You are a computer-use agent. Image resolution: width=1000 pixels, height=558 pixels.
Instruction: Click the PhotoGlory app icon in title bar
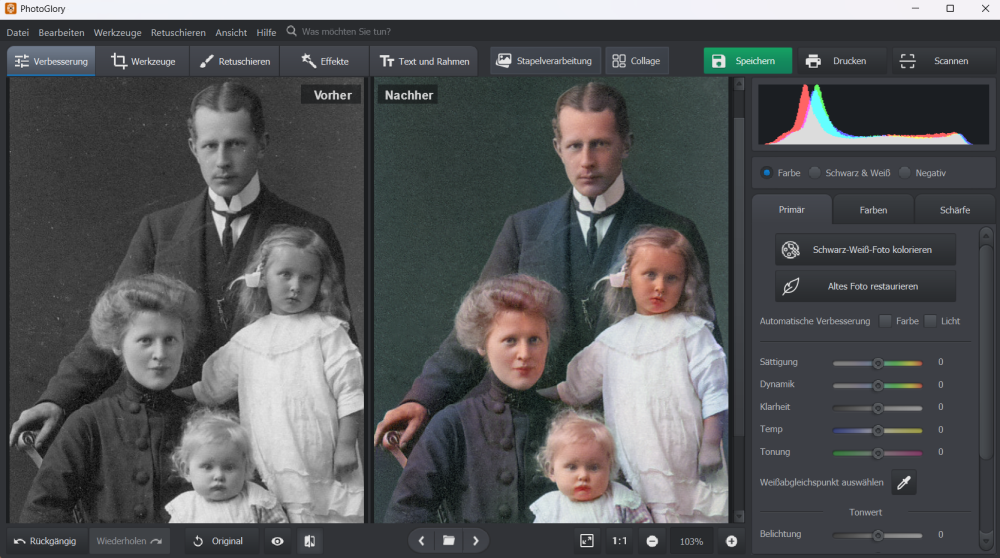[x=10, y=9]
